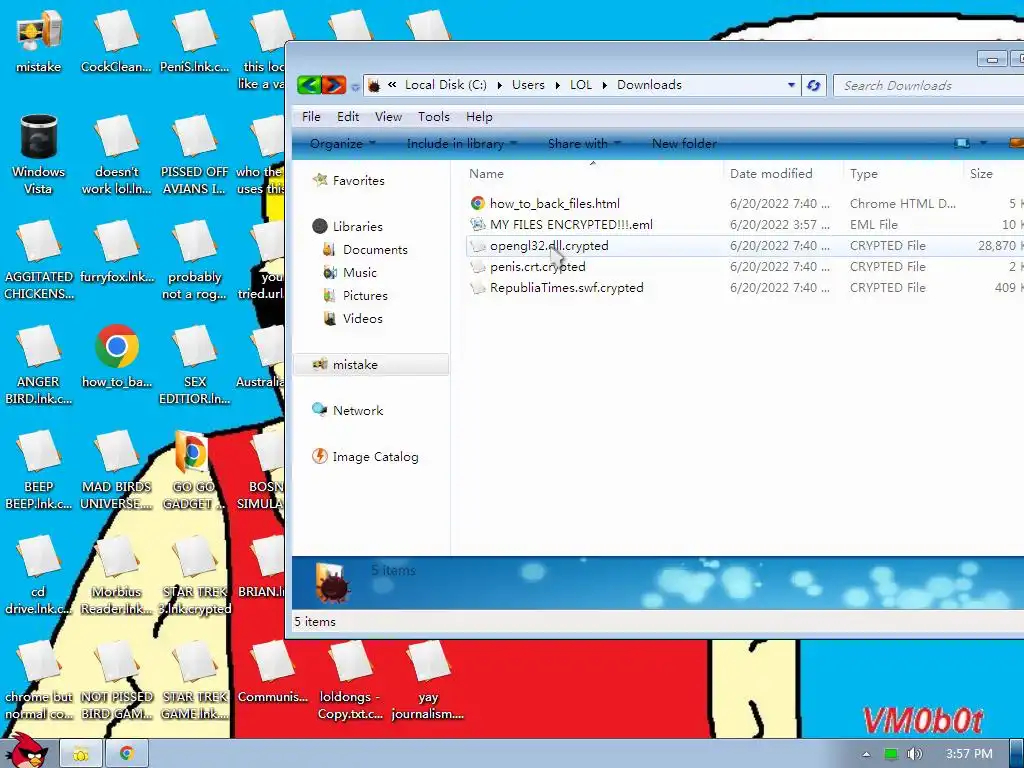Expand the arrow after Local Disk (C:)
Viewport: 1024px width, 768px height.
[x=500, y=86]
